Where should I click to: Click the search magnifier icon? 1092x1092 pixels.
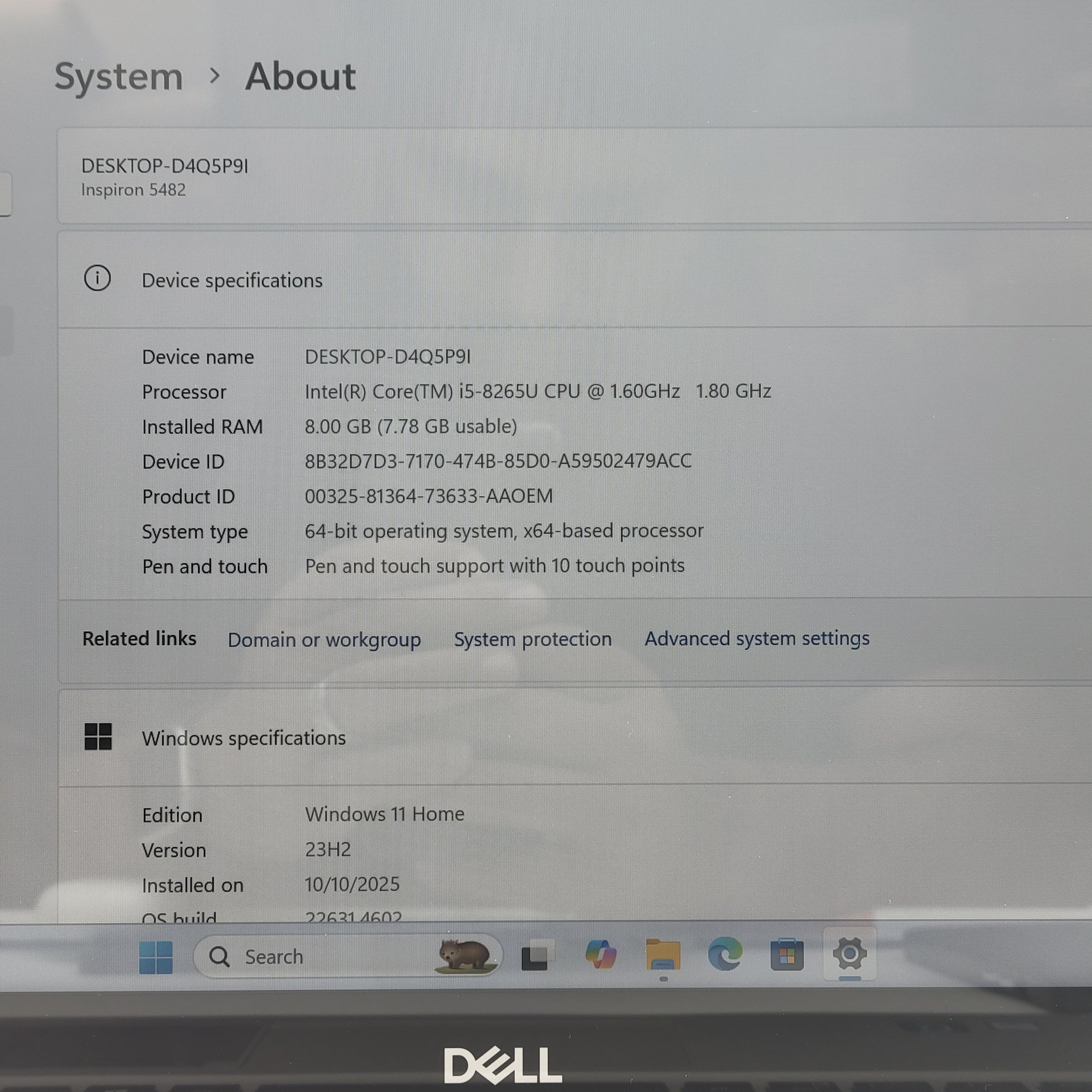pyautogui.click(x=219, y=957)
